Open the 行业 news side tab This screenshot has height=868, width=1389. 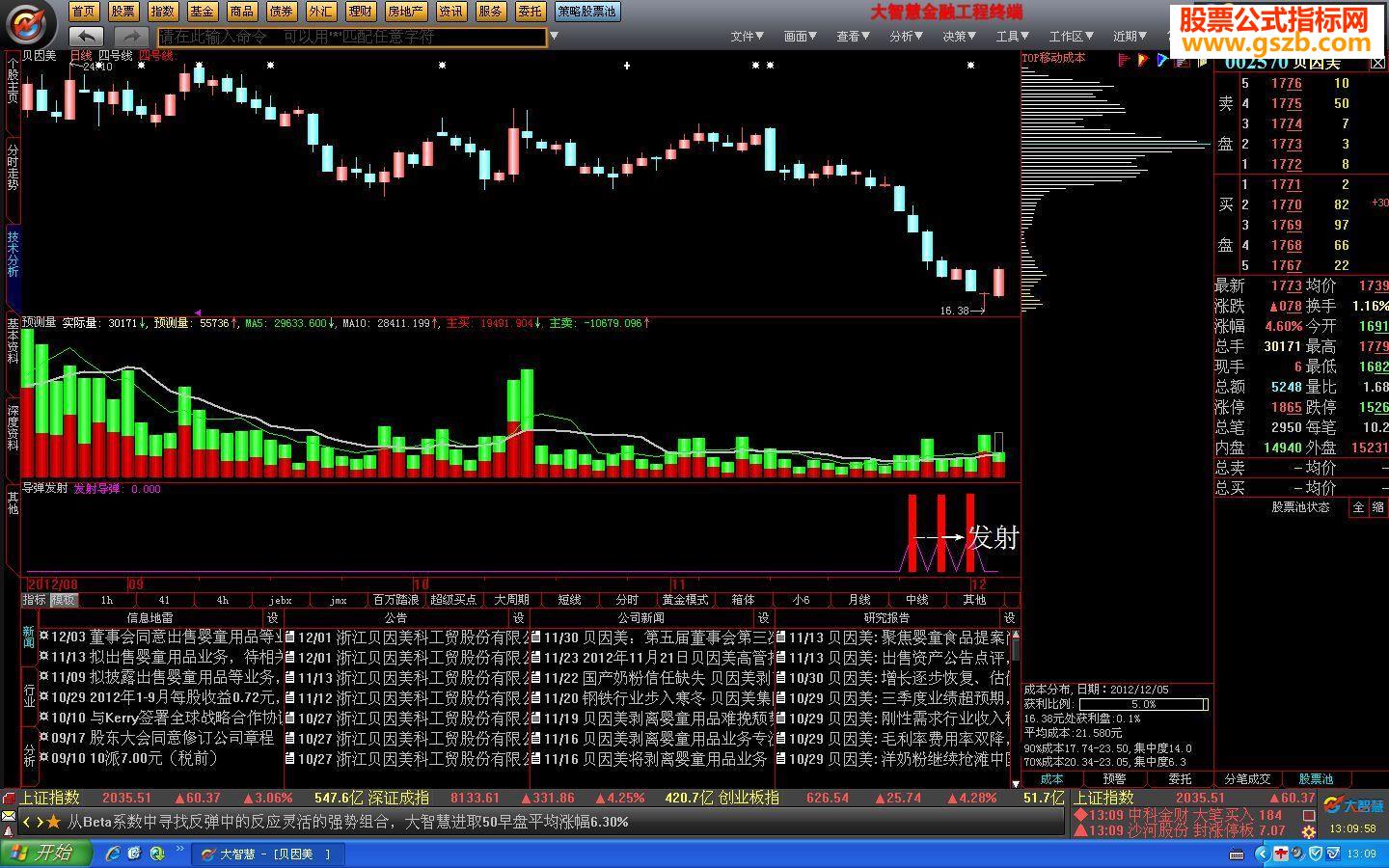click(x=29, y=694)
